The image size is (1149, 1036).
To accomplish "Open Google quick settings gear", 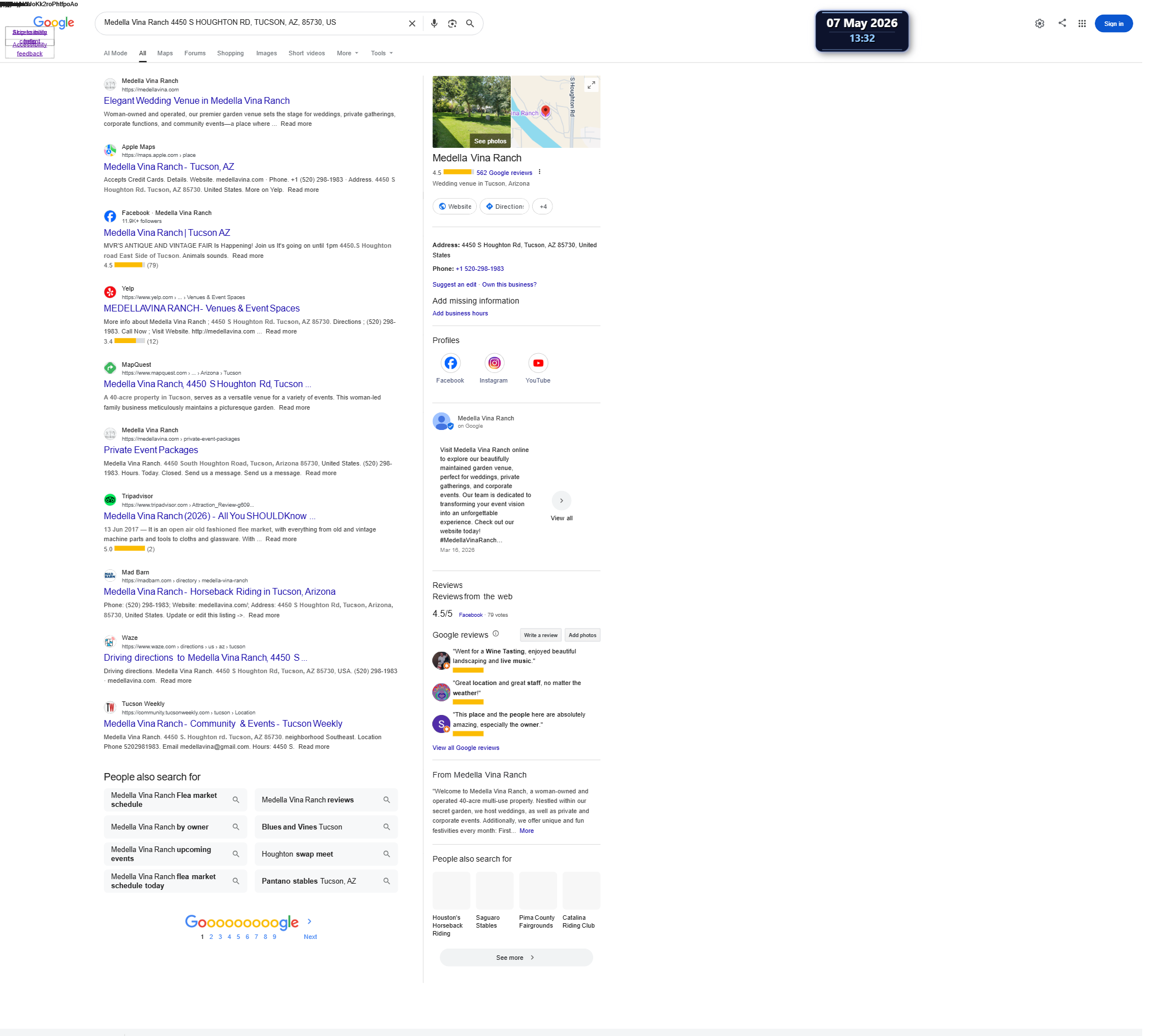I will 1039,23.
